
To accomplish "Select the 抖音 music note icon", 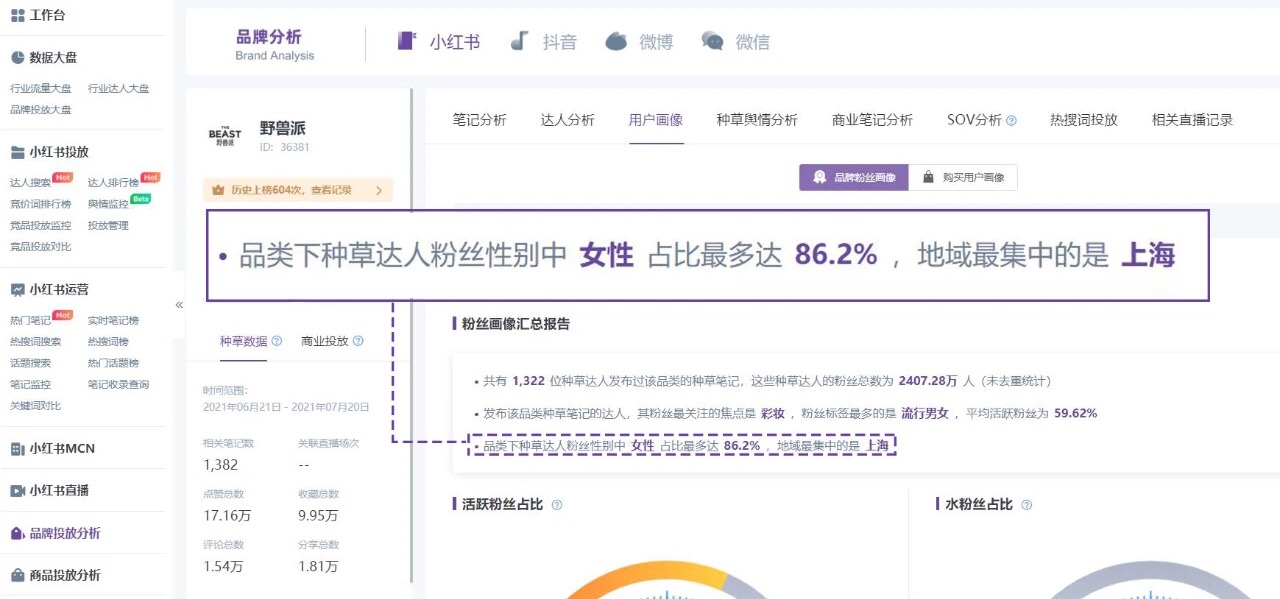I will point(519,41).
